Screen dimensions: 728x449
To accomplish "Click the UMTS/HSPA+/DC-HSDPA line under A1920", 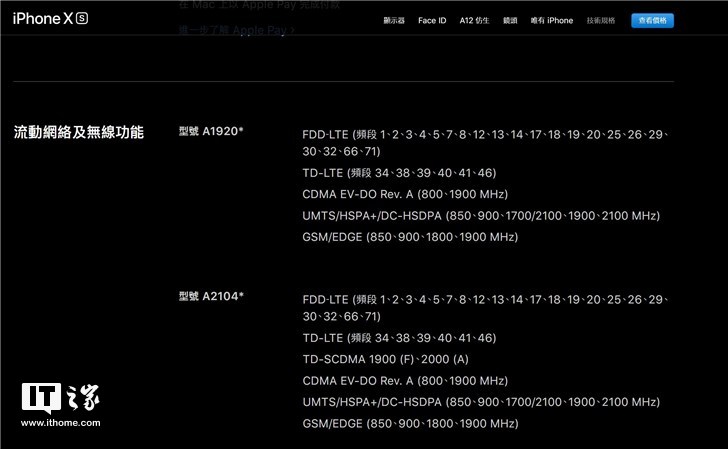I will pyautogui.click(x=481, y=216).
